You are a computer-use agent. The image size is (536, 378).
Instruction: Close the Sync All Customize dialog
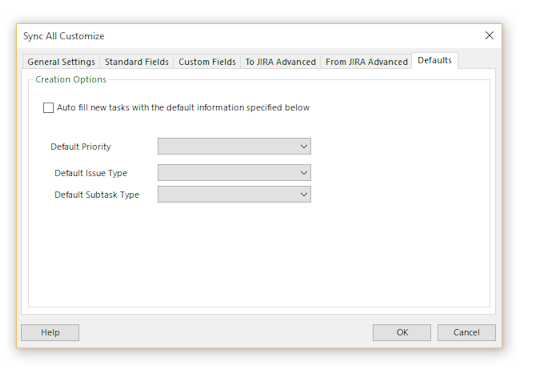[x=489, y=36]
